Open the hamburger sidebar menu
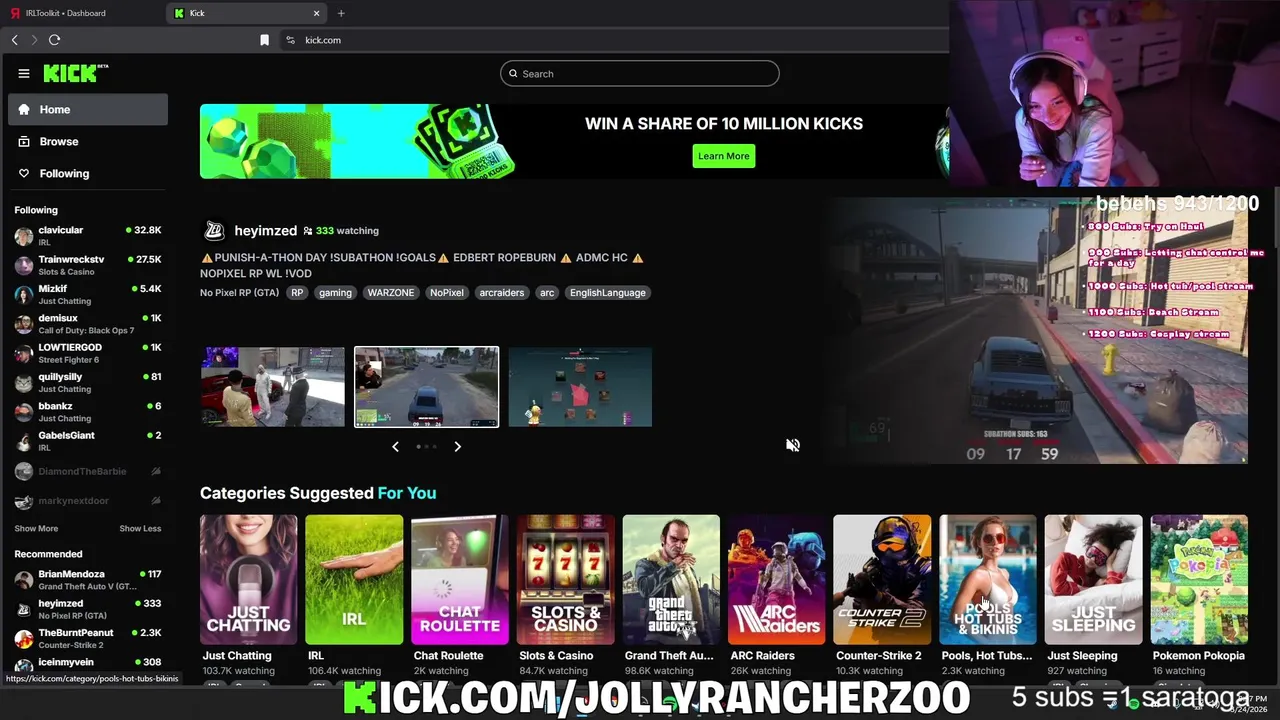The height and width of the screenshot is (720, 1280). [x=24, y=73]
